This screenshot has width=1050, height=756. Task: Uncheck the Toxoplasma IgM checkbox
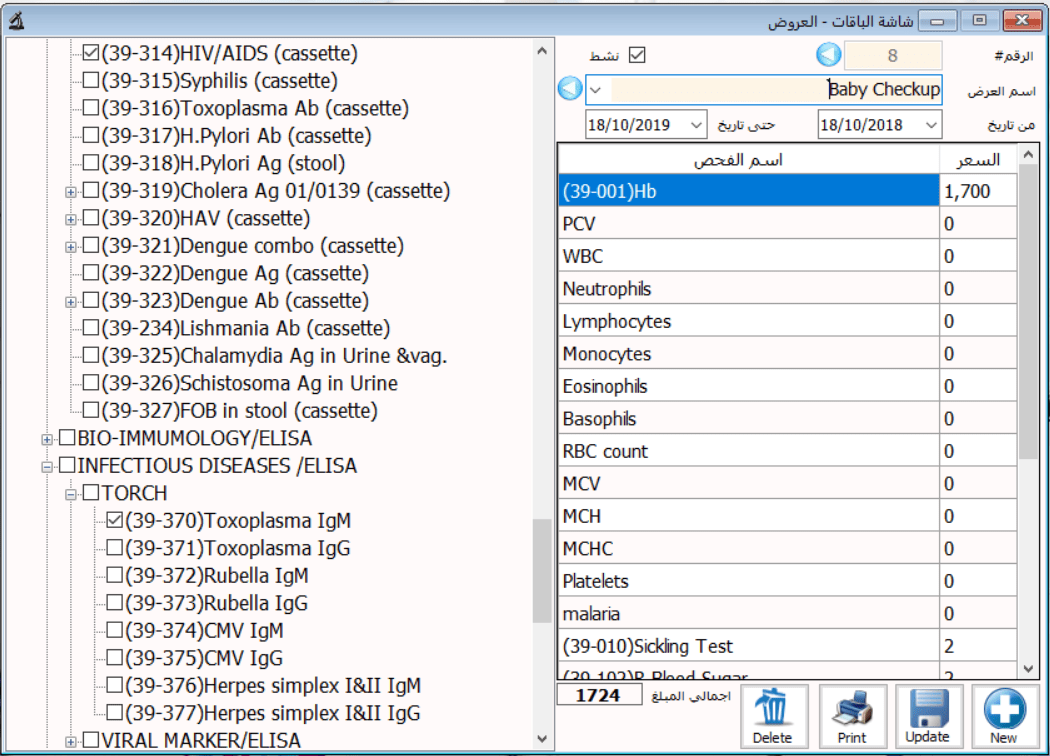[115, 521]
